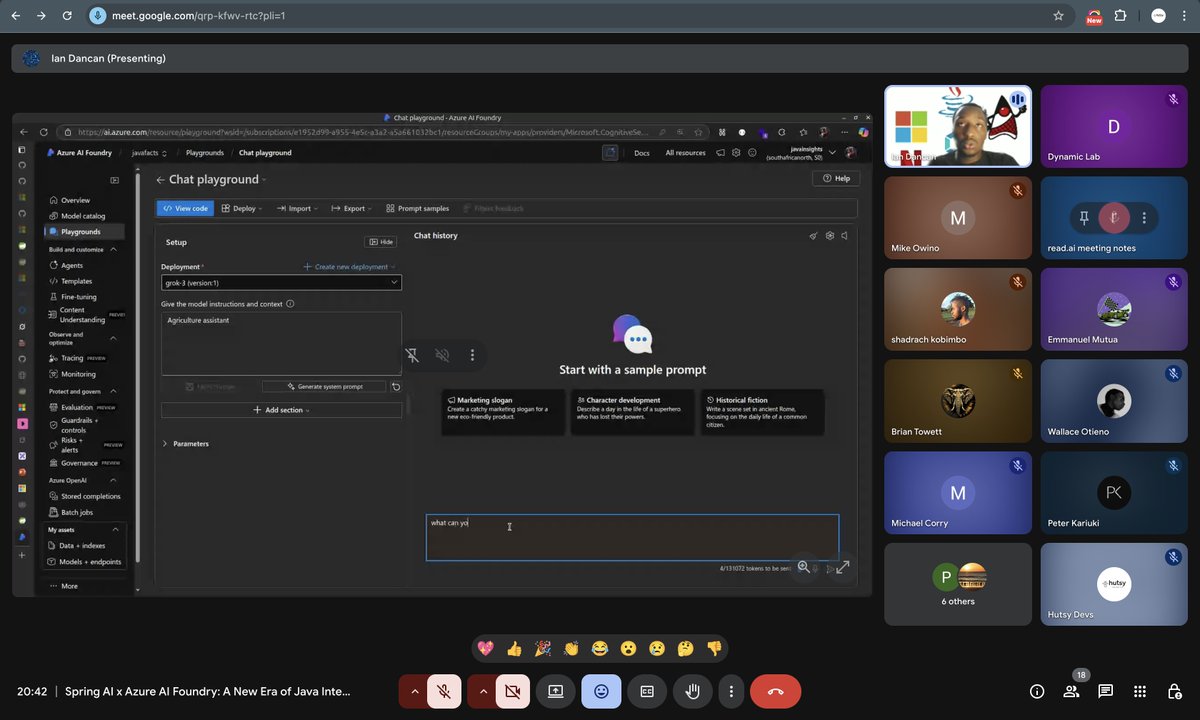
Task: Click Generate system prompt button
Action: (x=324, y=386)
